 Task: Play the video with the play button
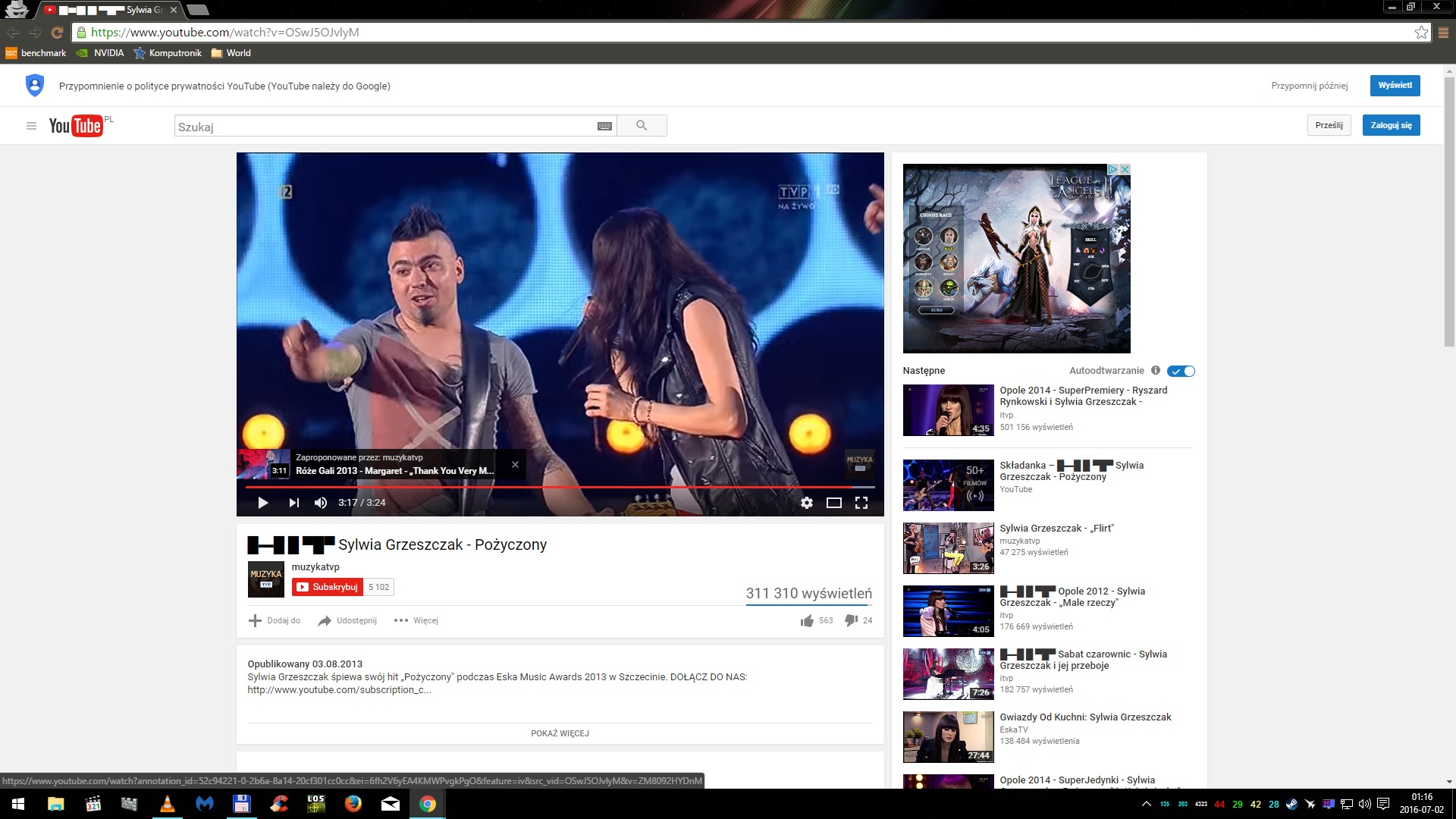[262, 503]
